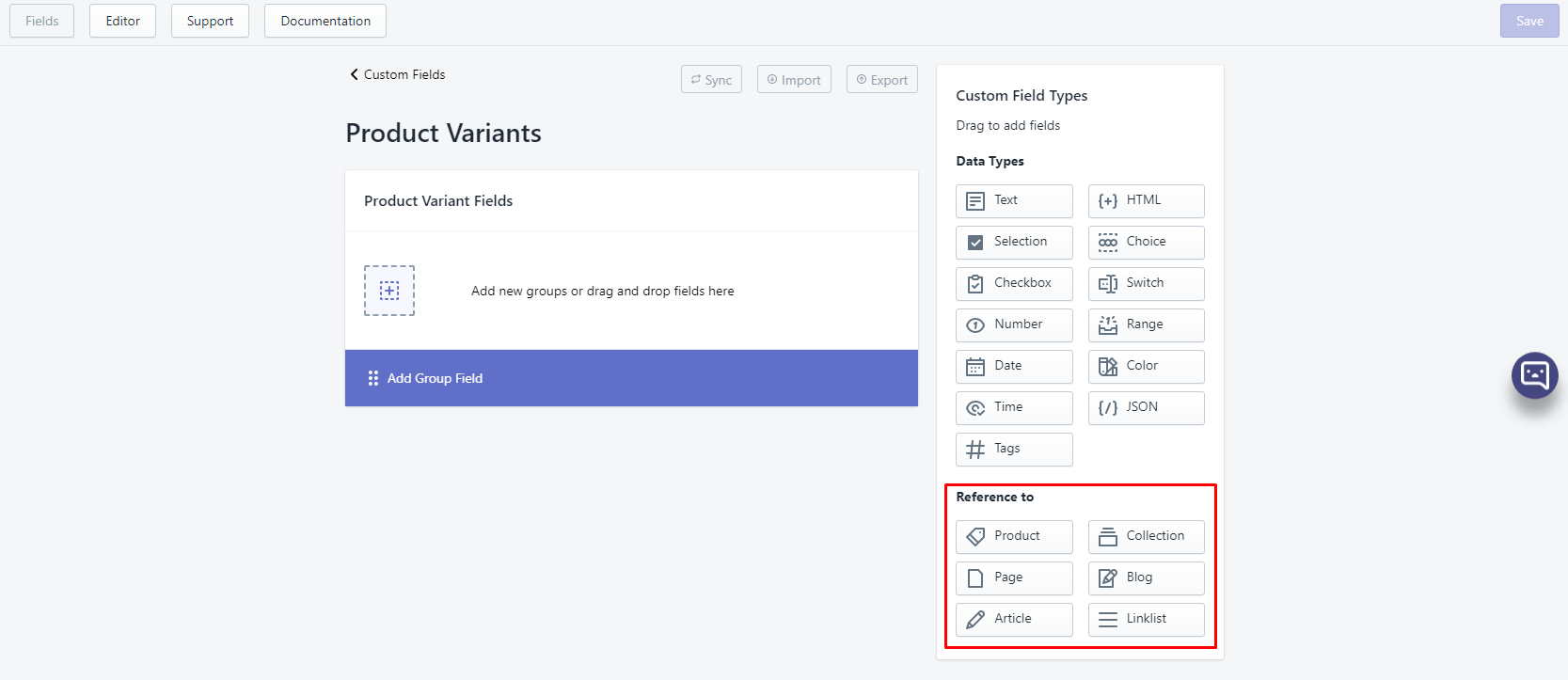
Task: Click the Collection reference icon
Action: click(1108, 537)
